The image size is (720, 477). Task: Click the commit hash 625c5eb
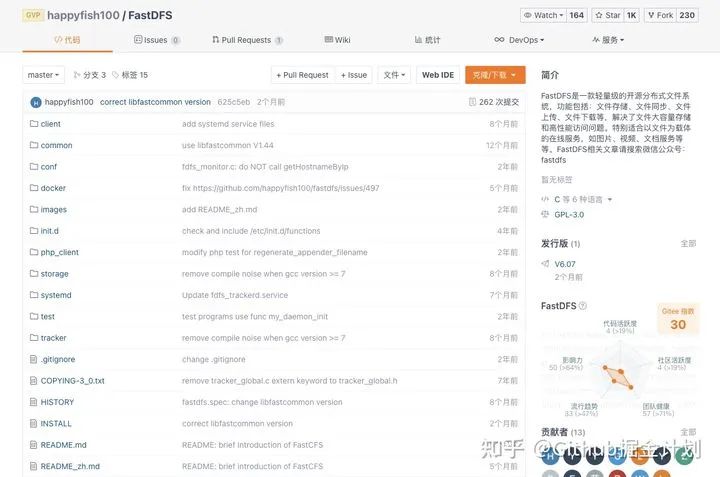pos(234,102)
